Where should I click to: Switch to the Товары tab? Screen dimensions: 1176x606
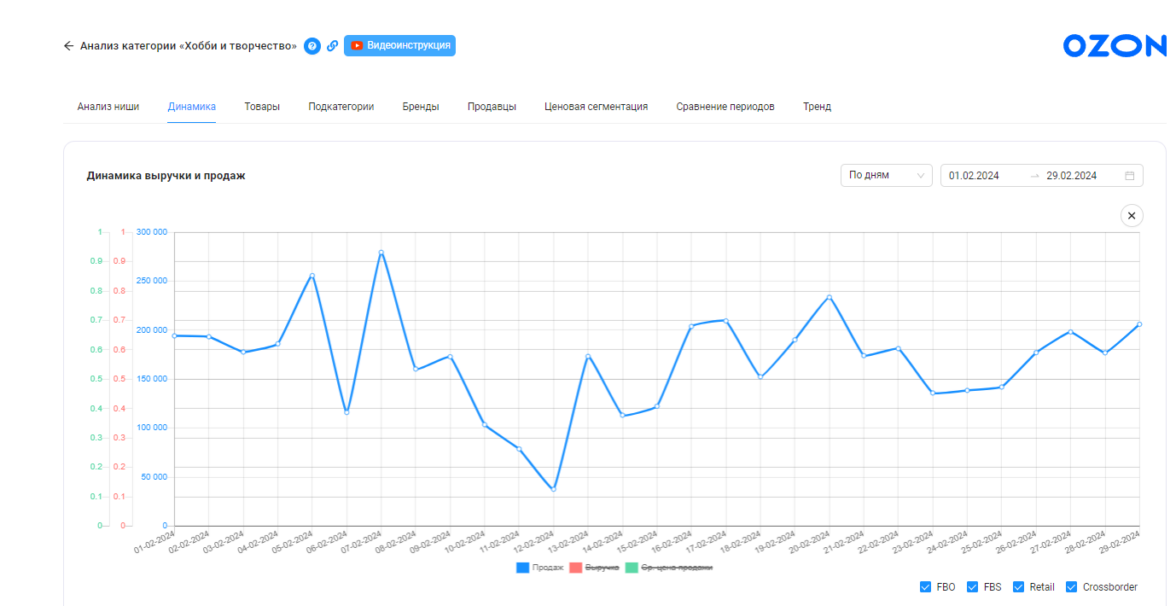(262, 107)
